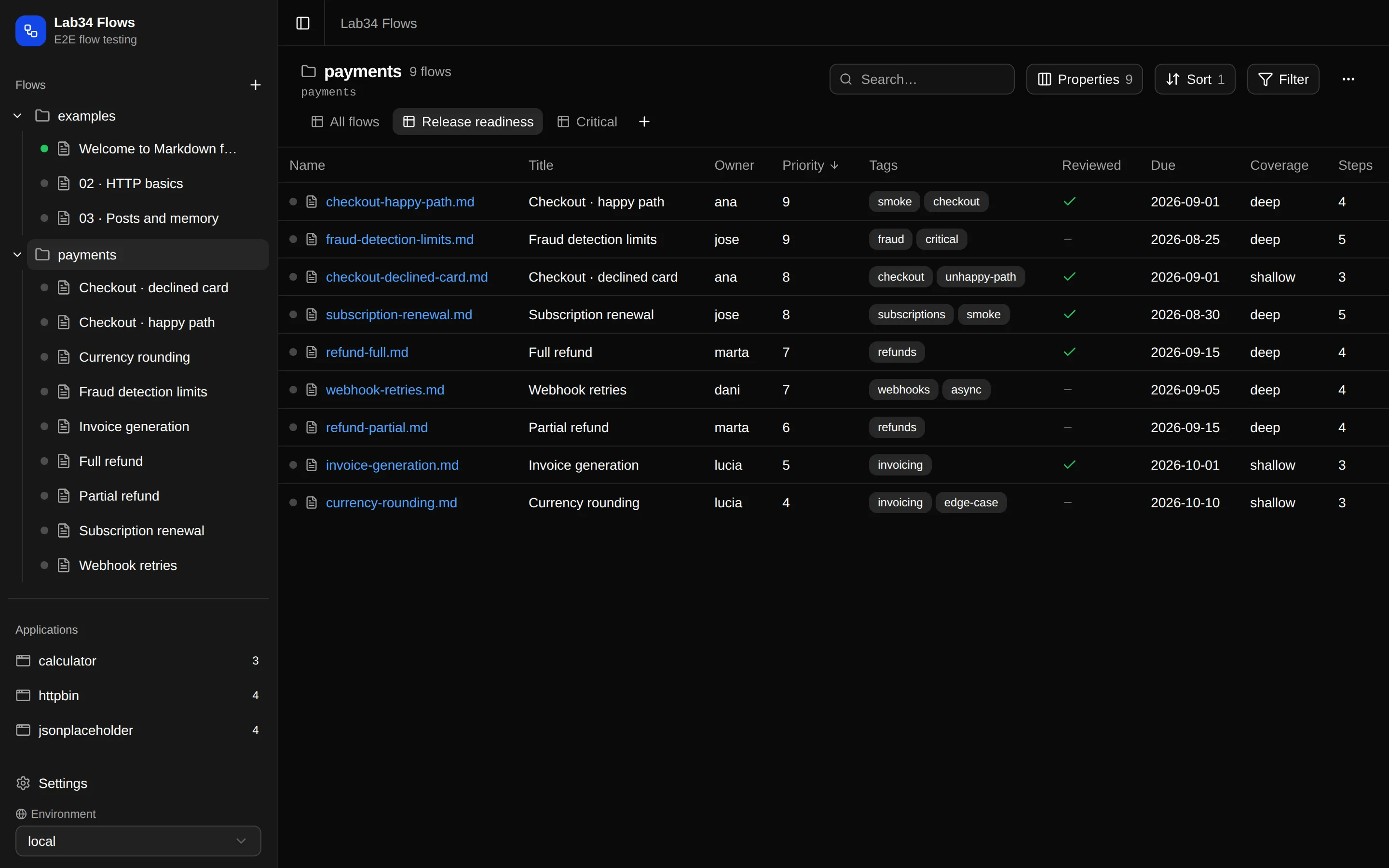Toggle Reviewed check for refund-full.md
The height and width of the screenshot is (868, 1389).
1069,352
